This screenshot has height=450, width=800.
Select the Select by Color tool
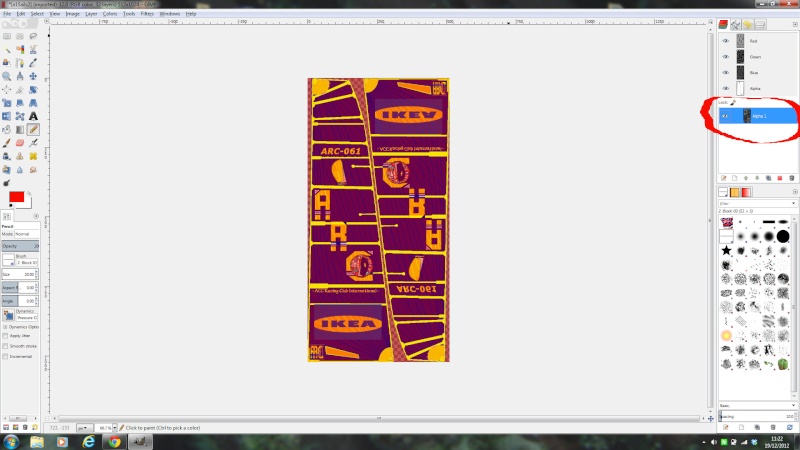click(20, 49)
